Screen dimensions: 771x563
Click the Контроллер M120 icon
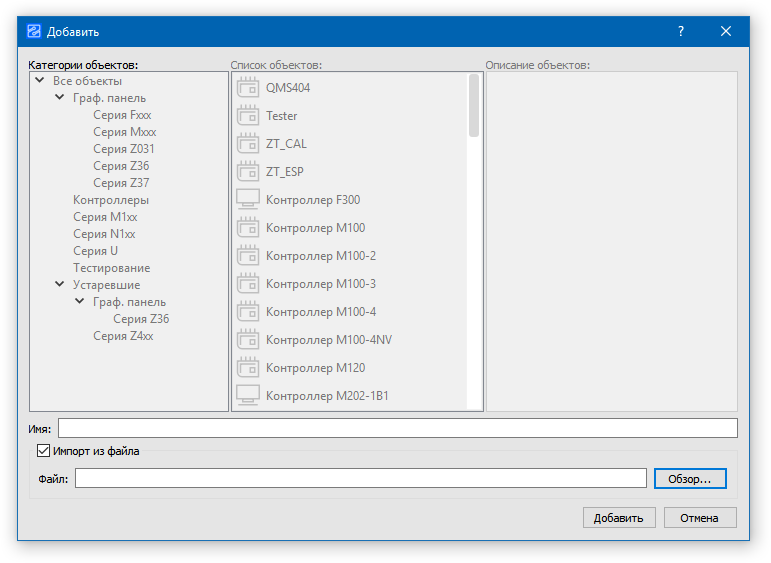point(247,368)
